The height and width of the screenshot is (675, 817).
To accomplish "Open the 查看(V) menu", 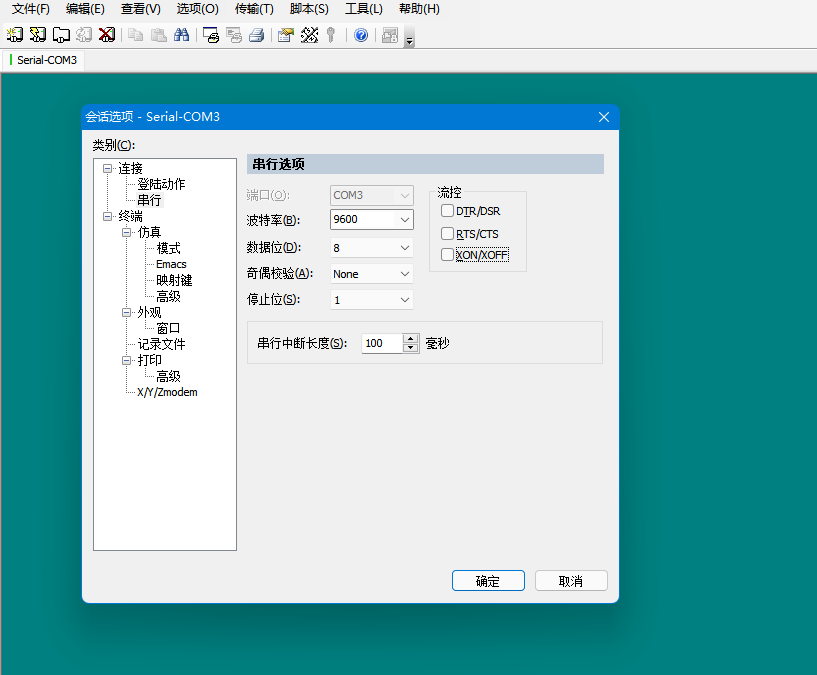I will pos(141,9).
